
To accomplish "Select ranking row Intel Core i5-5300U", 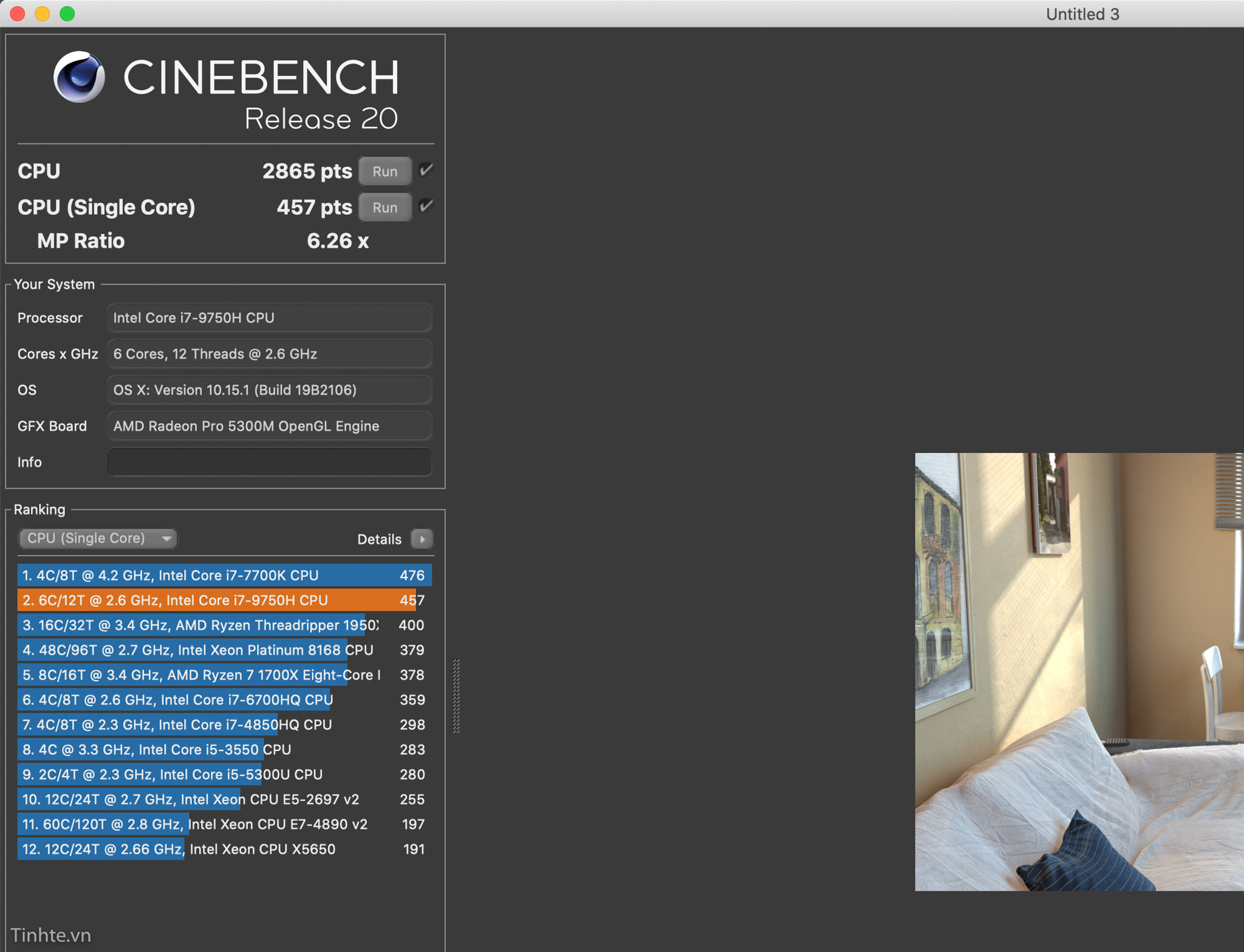I will [225, 774].
